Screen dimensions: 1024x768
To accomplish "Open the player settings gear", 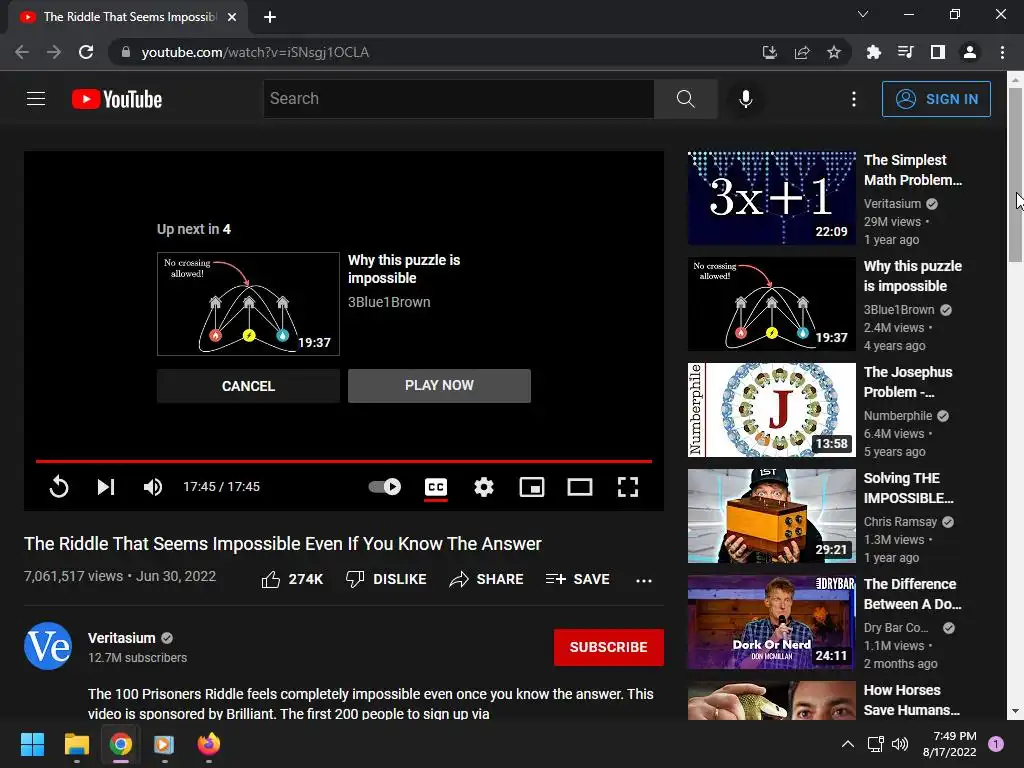I will (x=484, y=487).
